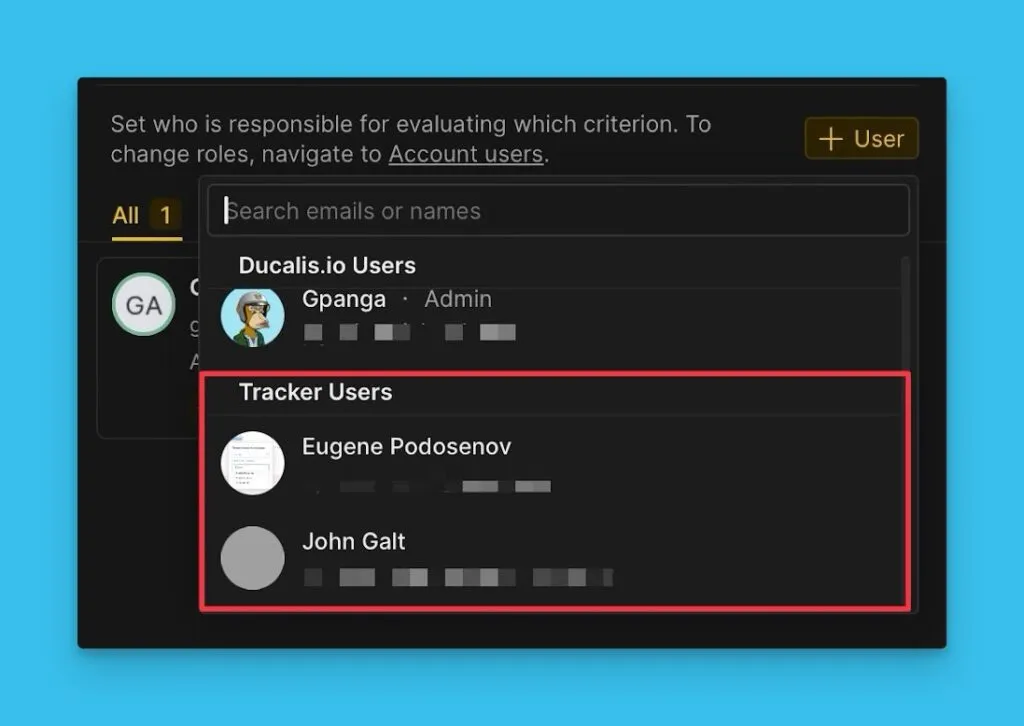
Task: Click the GA initials avatar
Action: point(143,305)
